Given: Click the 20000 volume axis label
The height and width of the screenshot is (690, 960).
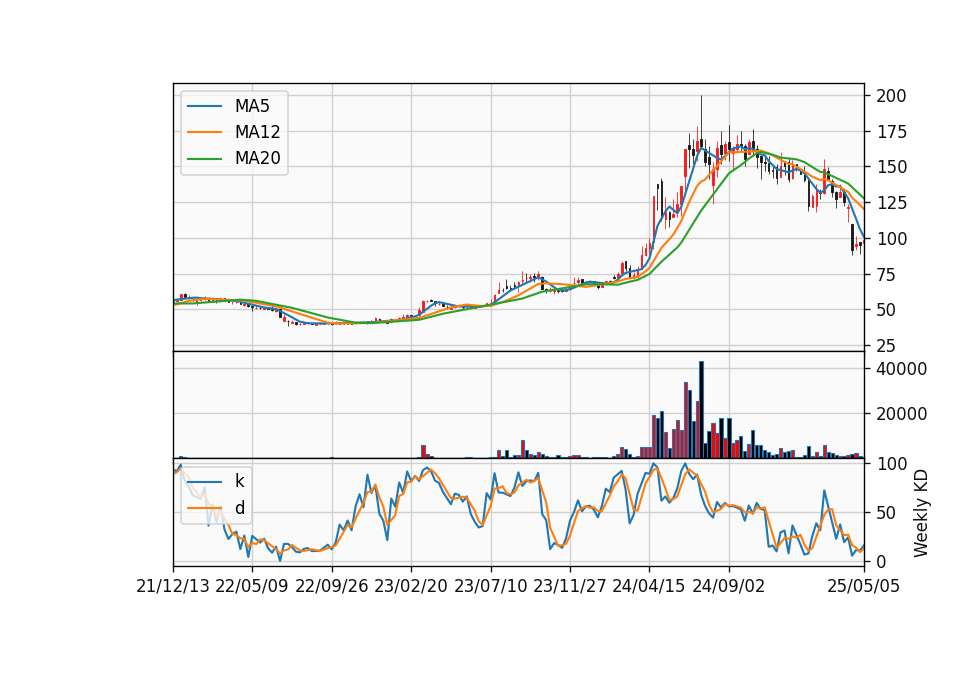Looking at the screenshot, I should point(902,414).
